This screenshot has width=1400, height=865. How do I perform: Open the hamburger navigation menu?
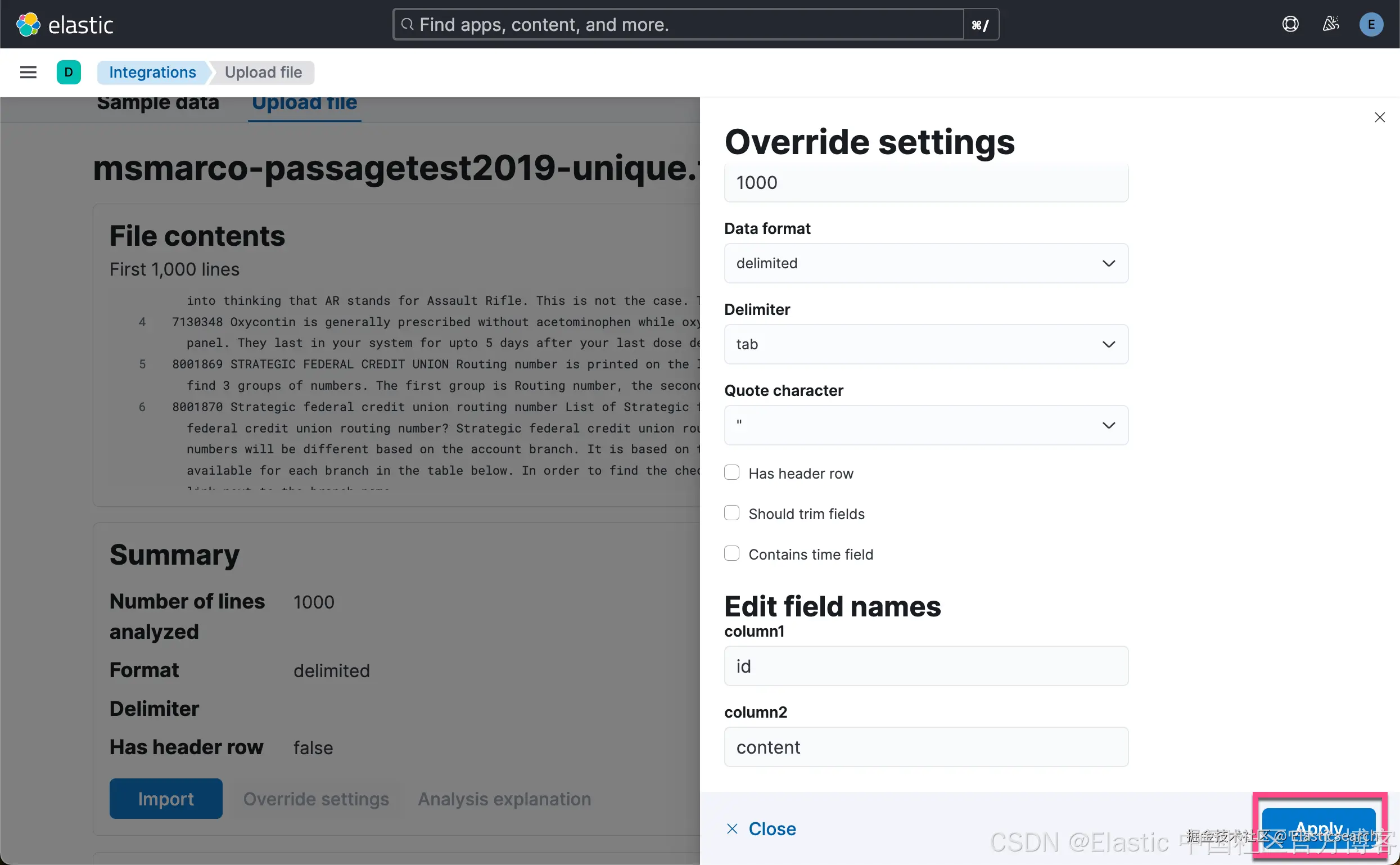[x=28, y=72]
